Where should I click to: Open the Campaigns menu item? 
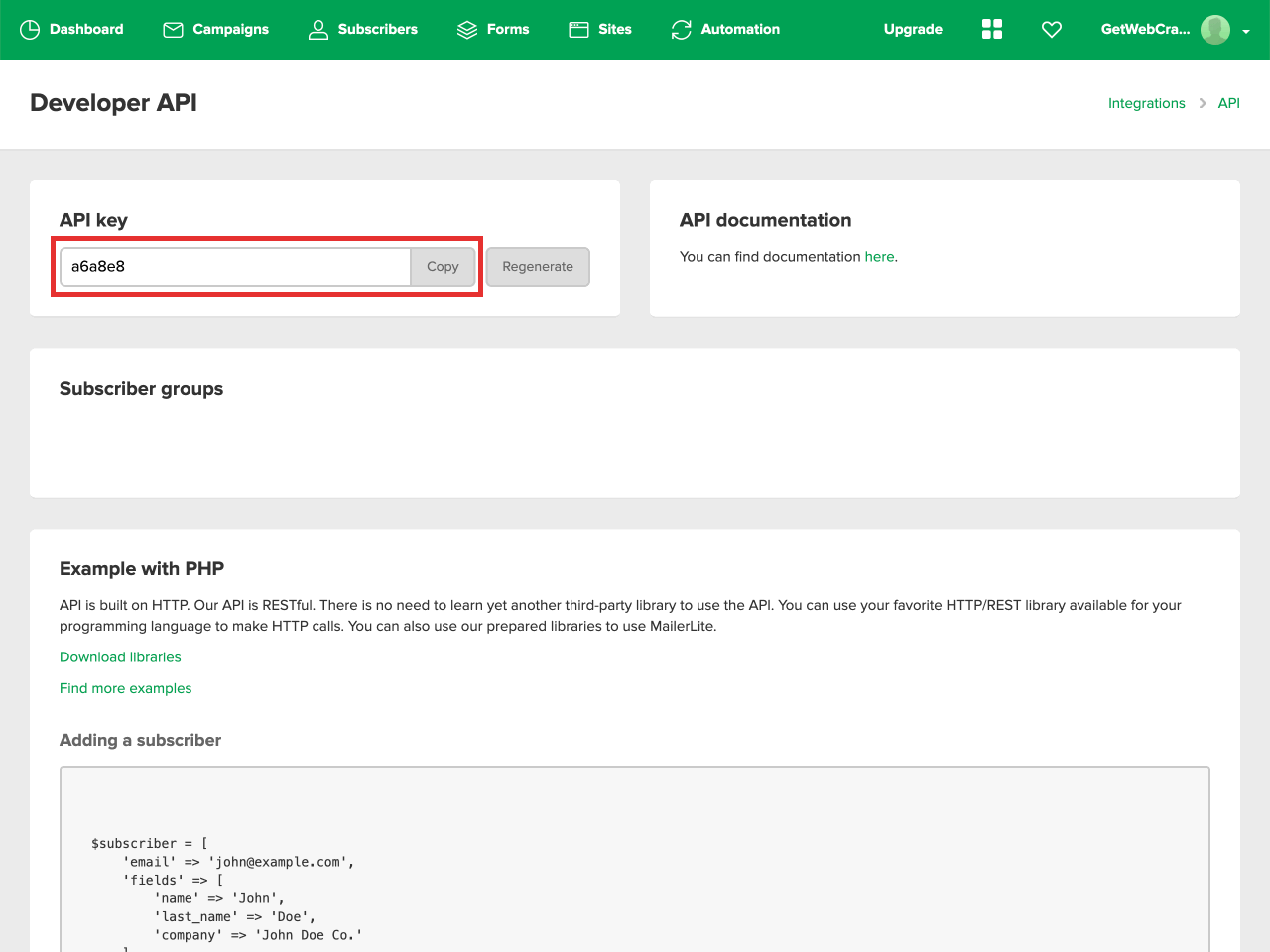click(x=230, y=30)
